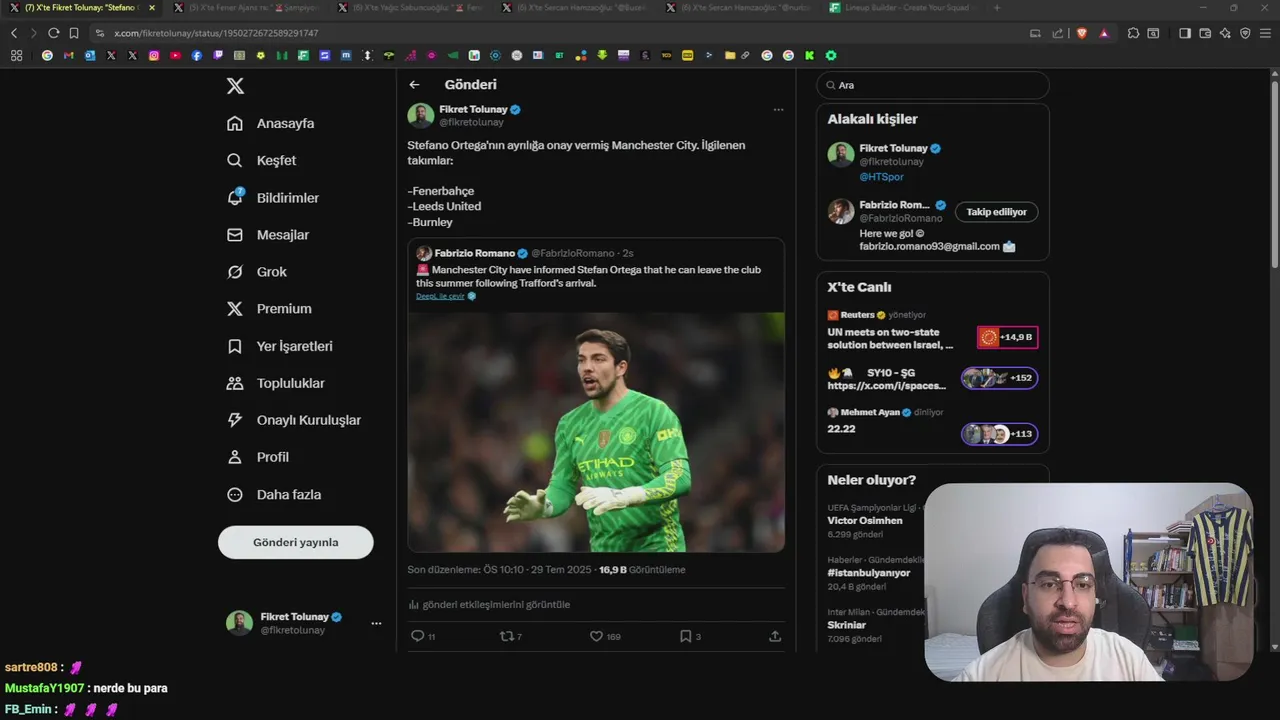The width and height of the screenshot is (1280, 720).
Task: Click the back arrow next to Gönderi
Action: (414, 85)
